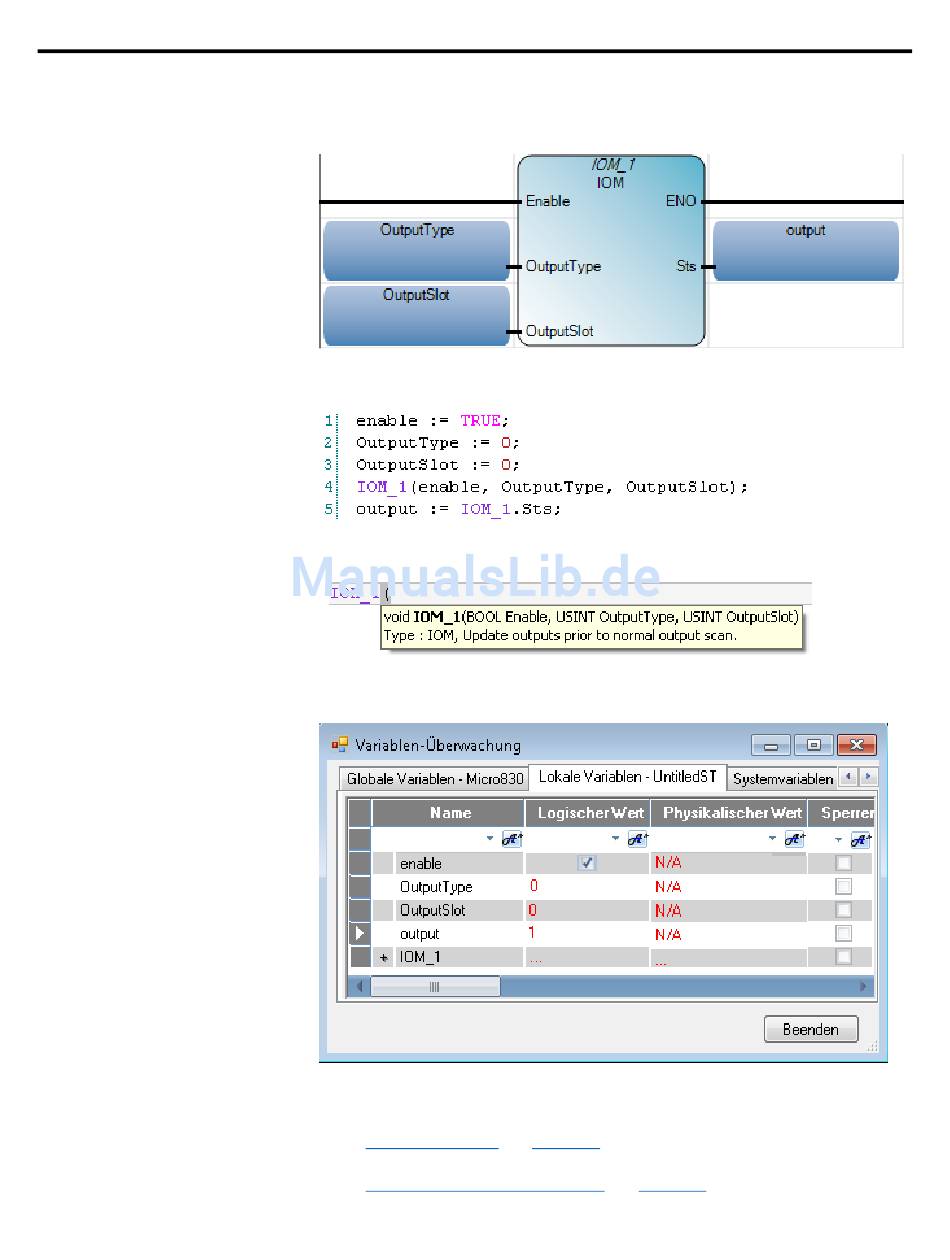Toggle the enable logical value checkbox
Viewport: 950px width, 1260px height.
[587, 863]
